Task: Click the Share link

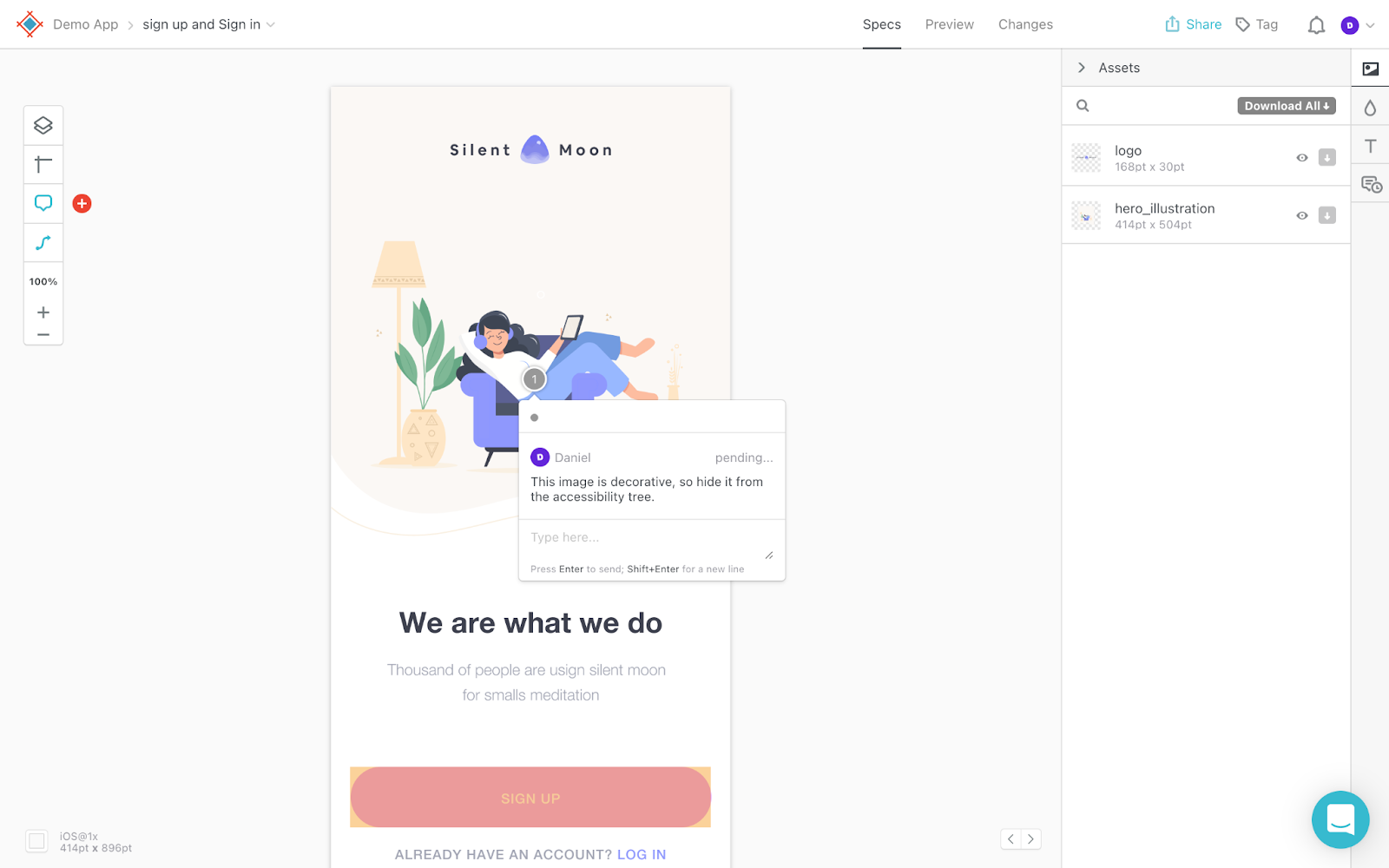Action: (x=1193, y=24)
